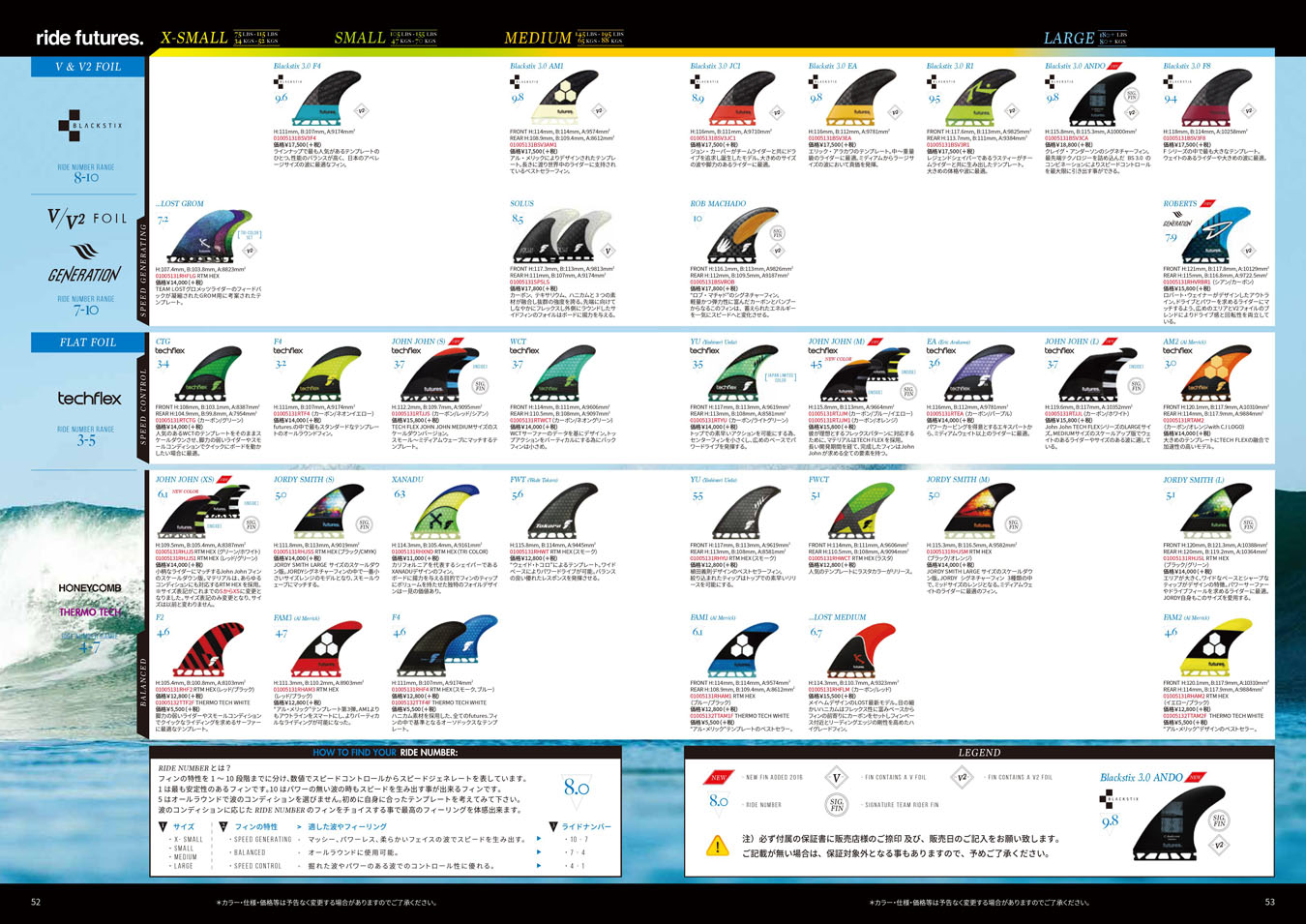The height and width of the screenshot is (924, 1306).
Task: Click product code 01005131BSV3F4
Action: pyautogui.click(x=294, y=138)
